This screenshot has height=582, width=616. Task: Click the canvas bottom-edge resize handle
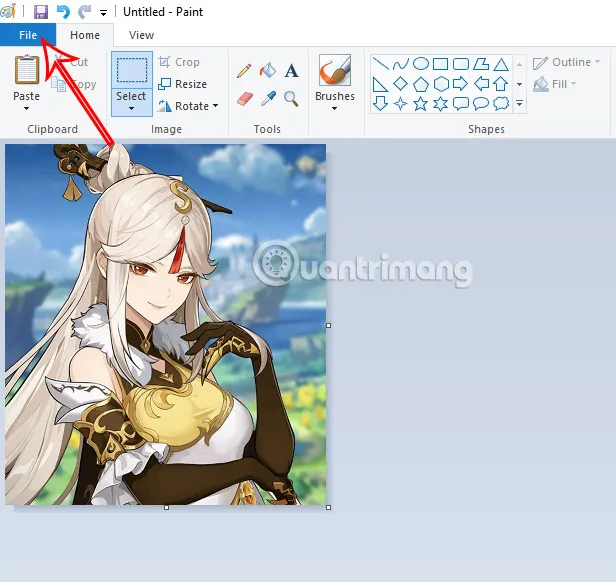[x=167, y=507]
